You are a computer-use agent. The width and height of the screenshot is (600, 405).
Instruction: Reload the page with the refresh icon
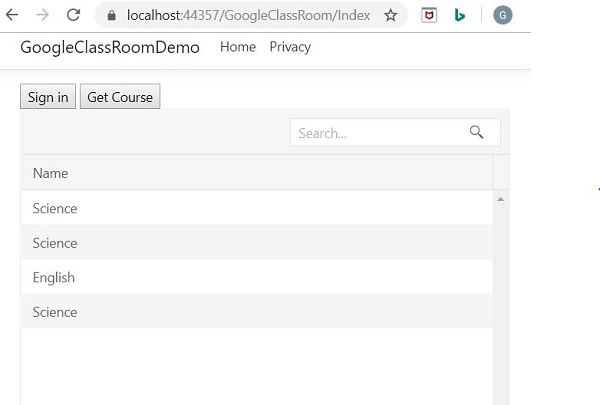pyautogui.click(x=73, y=15)
